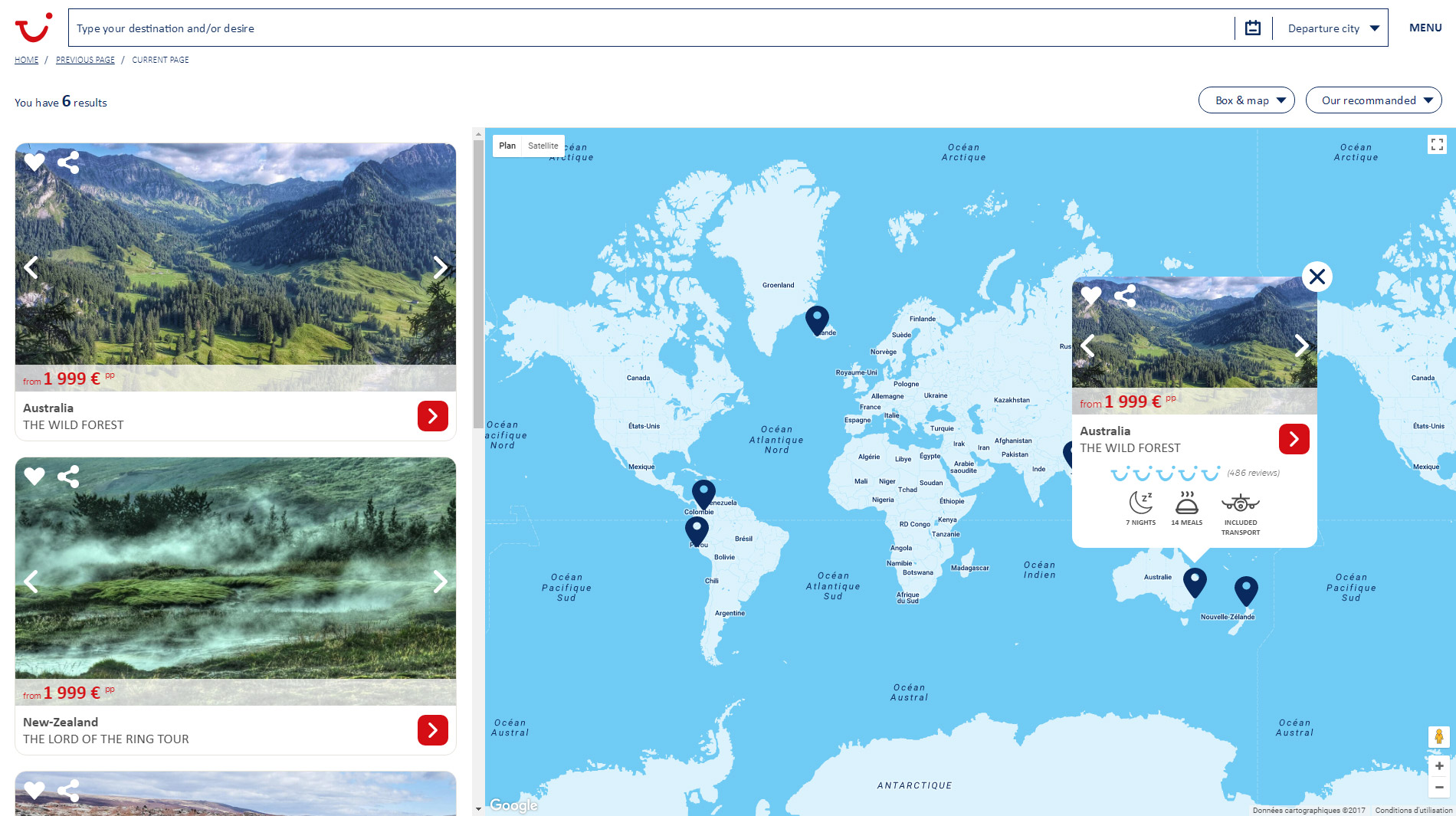
Task: Toggle favorite heart in the map popup
Action: click(x=1090, y=296)
